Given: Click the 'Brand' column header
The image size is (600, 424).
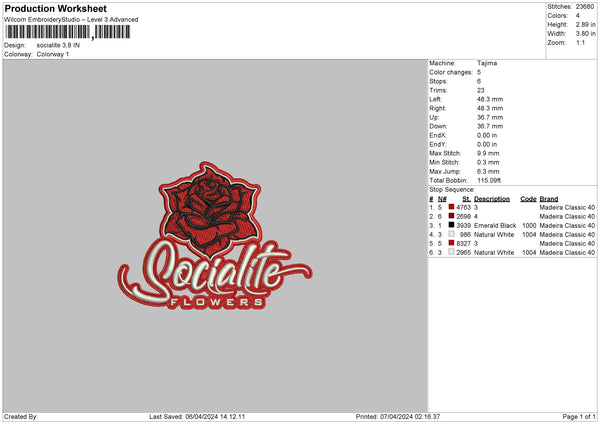Looking at the screenshot, I should [549, 199].
